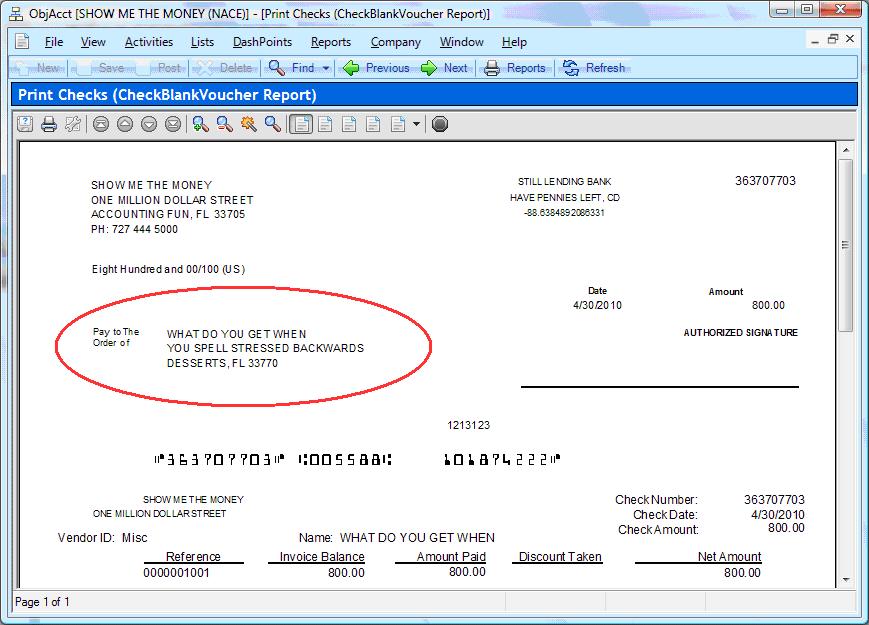Image resolution: width=869 pixels, height=625 pixels.
Task: Click the report tools wrench icon
Action: (x=72, y=124)
